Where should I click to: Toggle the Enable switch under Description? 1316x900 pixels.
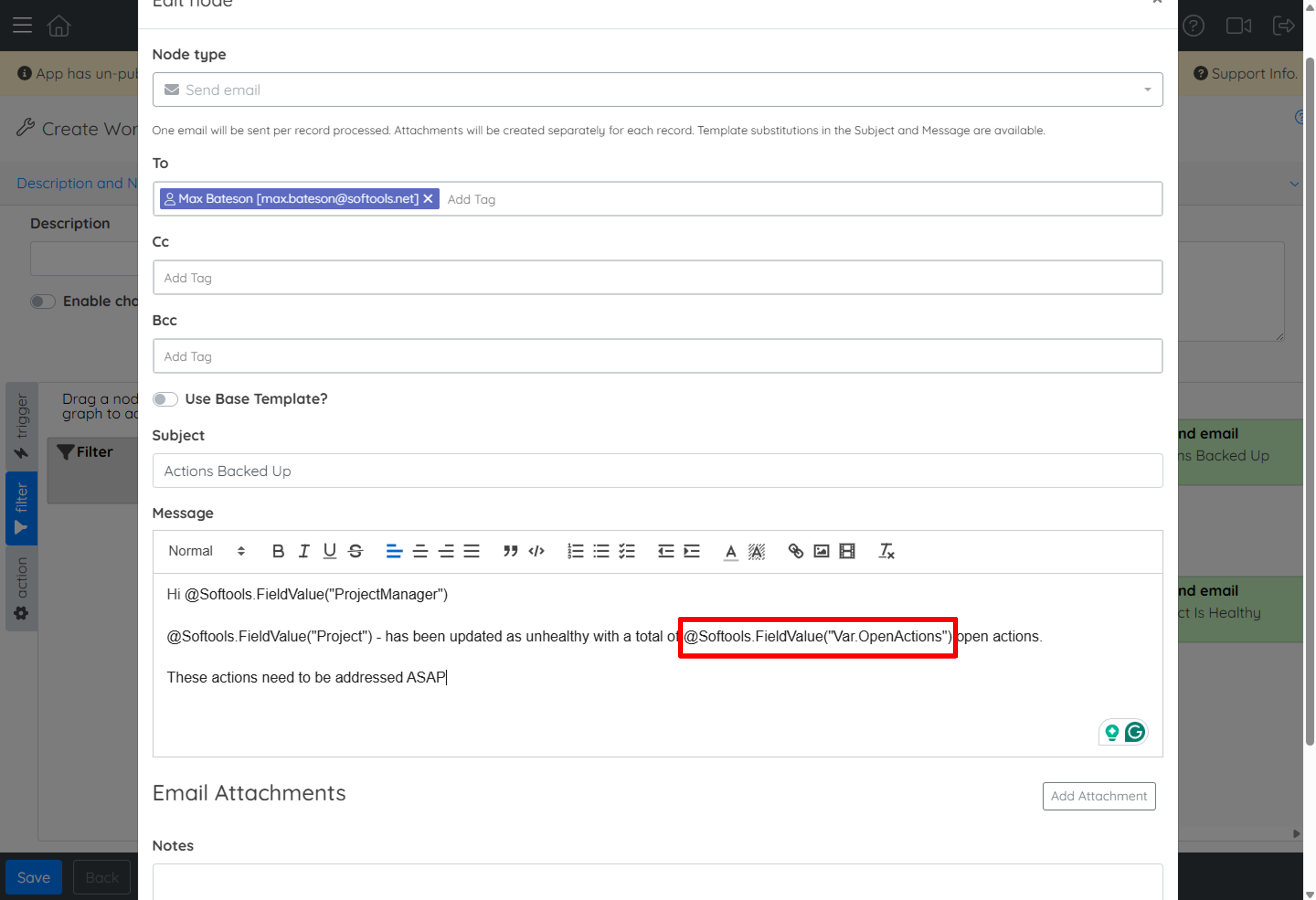point(43,301)
